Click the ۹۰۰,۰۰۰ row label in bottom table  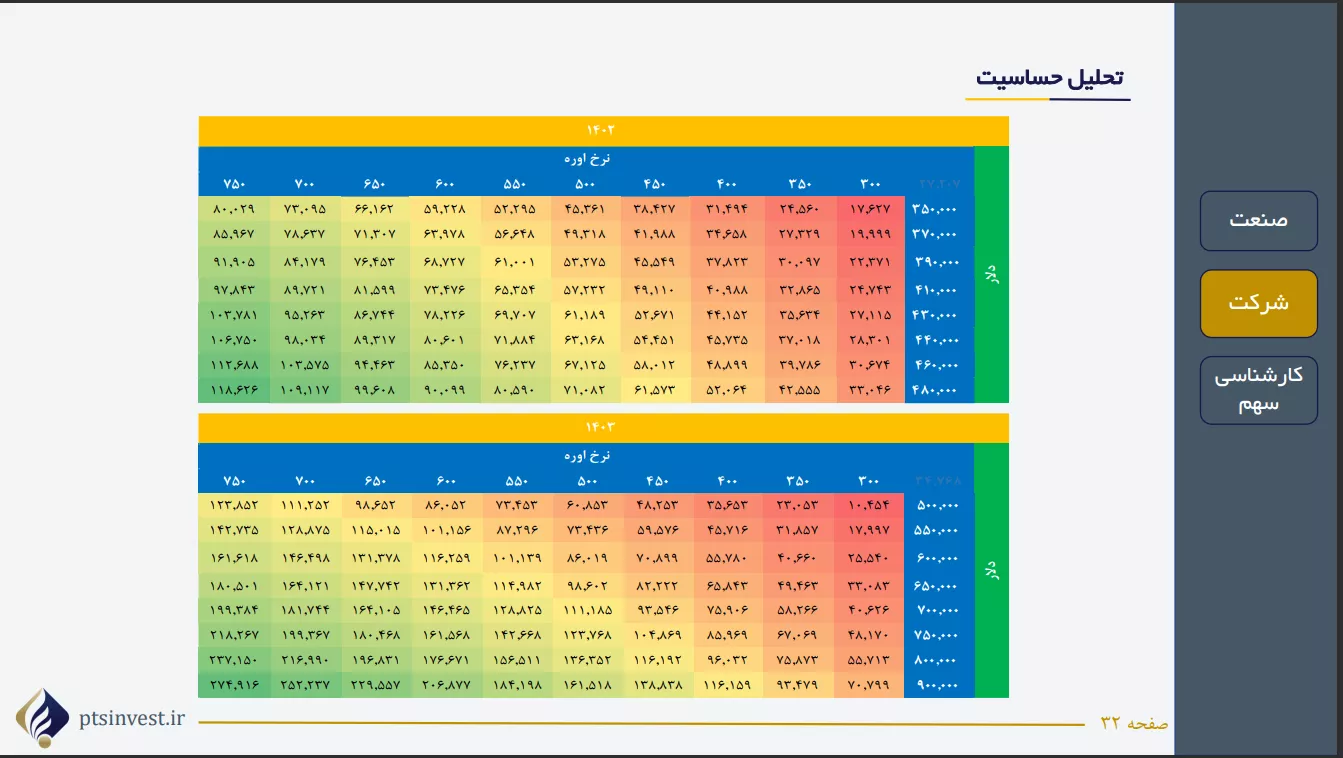[938, 685]
